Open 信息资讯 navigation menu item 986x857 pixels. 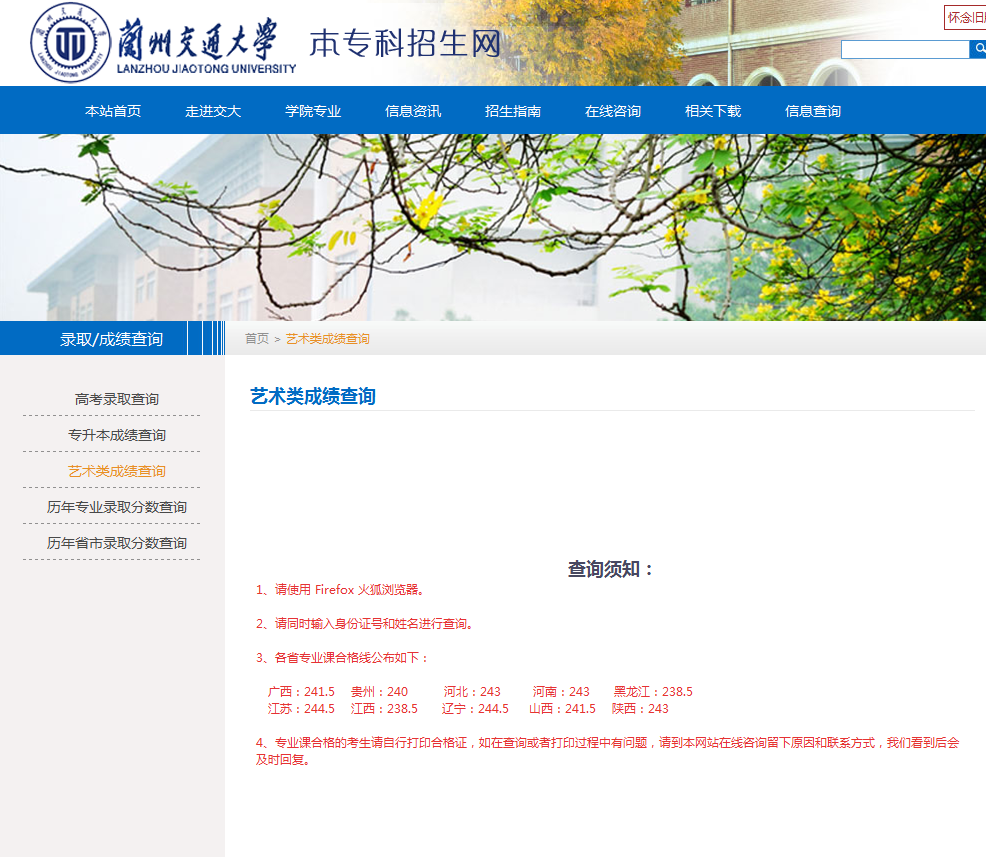(x=413, y=111)
